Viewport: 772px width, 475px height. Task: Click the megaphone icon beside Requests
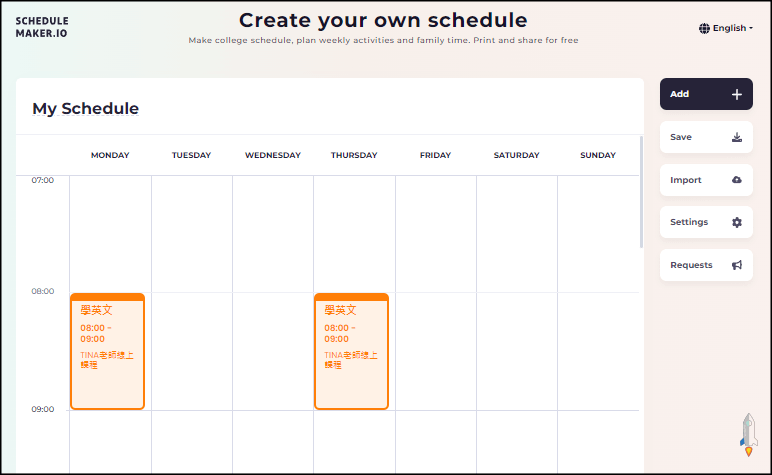pos(737,265)
